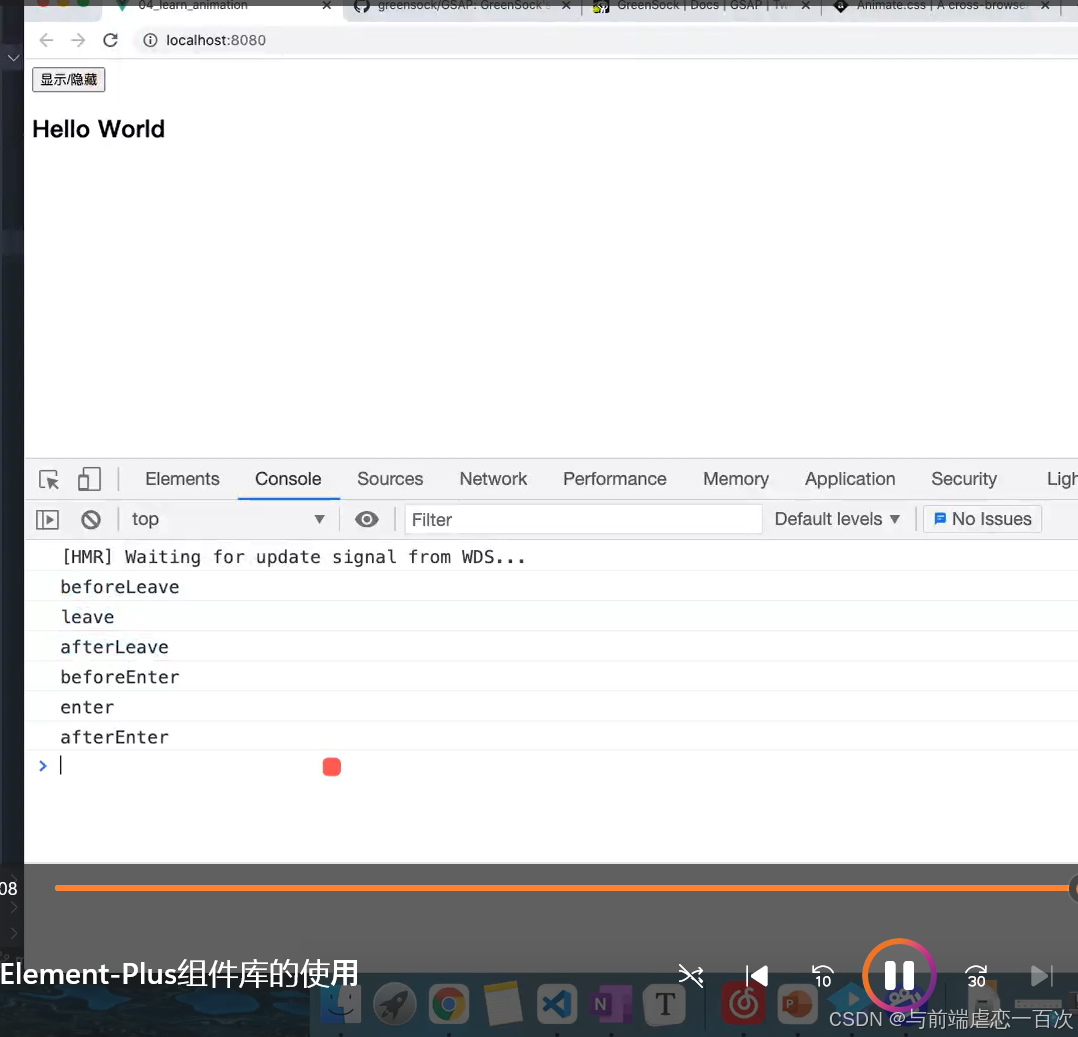Screen dimensions: 1078x1037
Task: Click the browser back arrow
Action: tap(46, 40)
